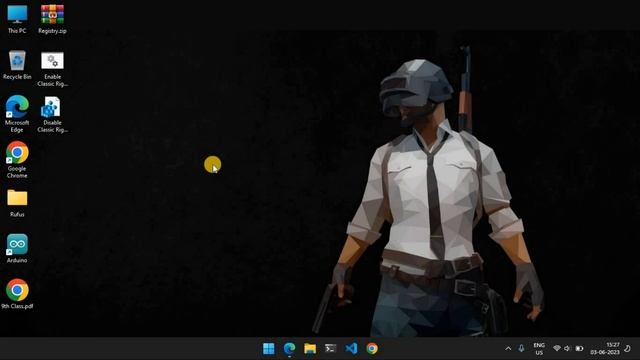Open This PC desktop icon

click(17, 19)
